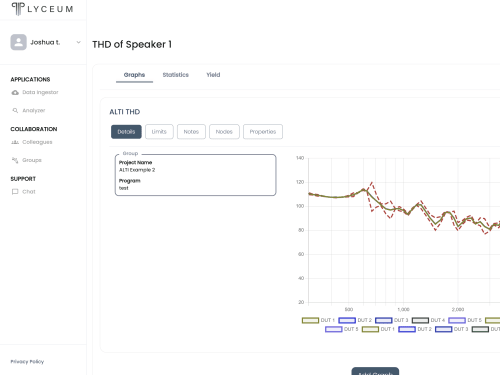Open the Properties section

(263, 132)
